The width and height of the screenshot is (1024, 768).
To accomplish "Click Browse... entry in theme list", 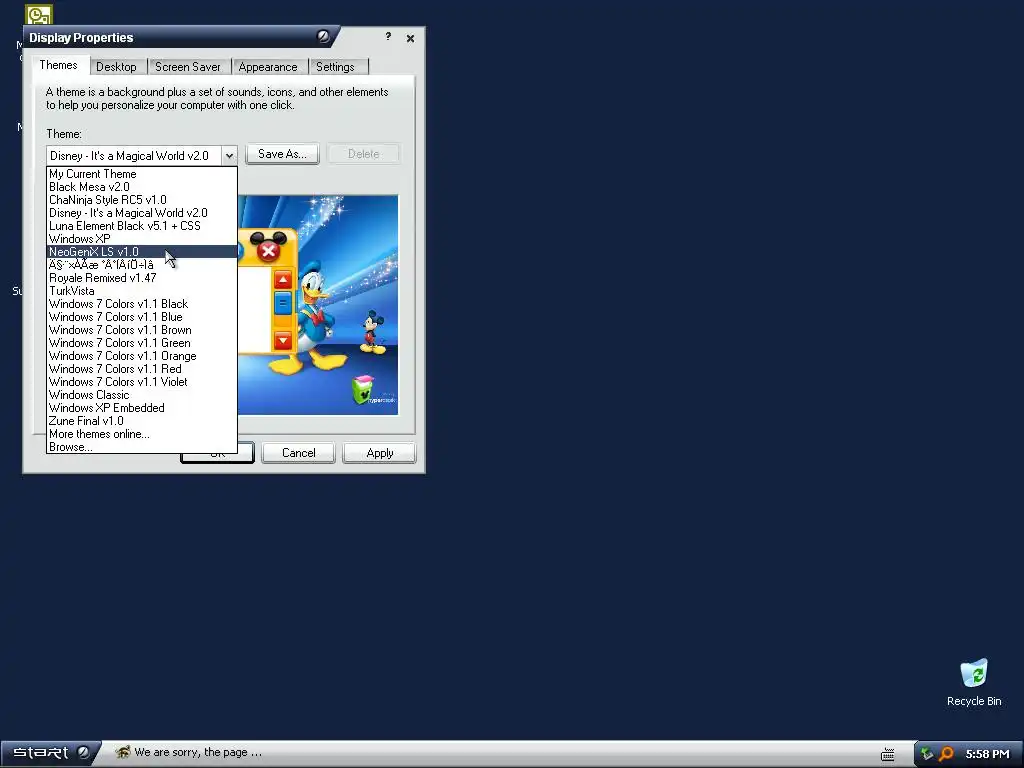I will (142, 447).
